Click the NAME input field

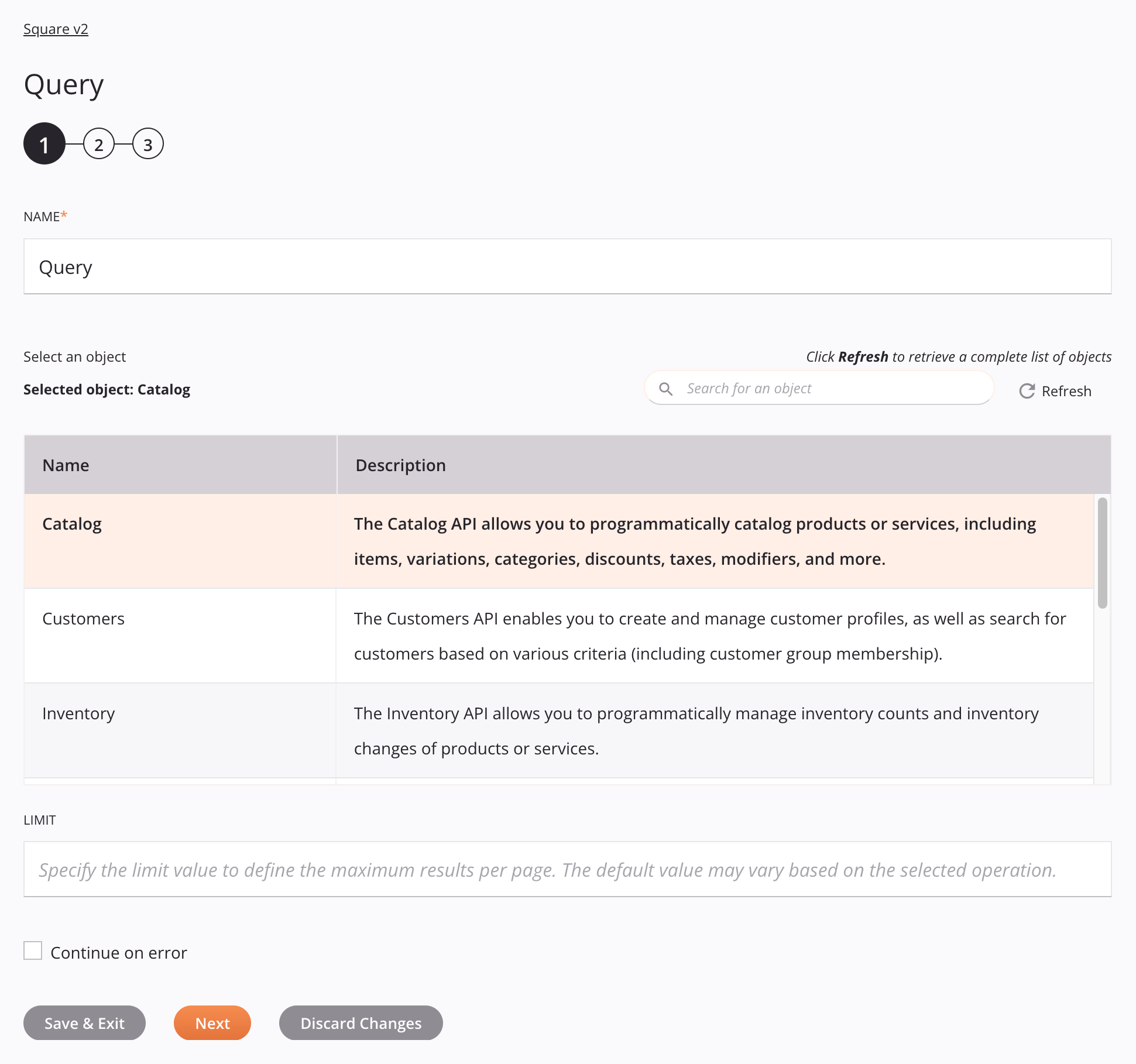tap(567, 266)
